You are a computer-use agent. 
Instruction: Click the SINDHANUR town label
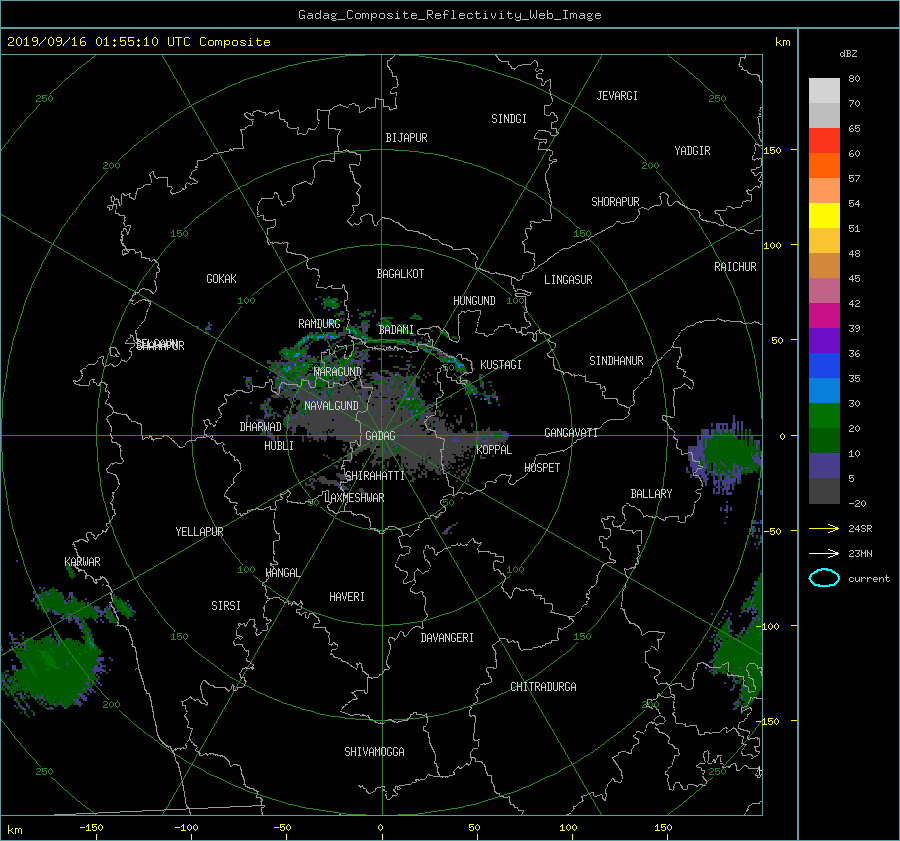tap(616, 361)
